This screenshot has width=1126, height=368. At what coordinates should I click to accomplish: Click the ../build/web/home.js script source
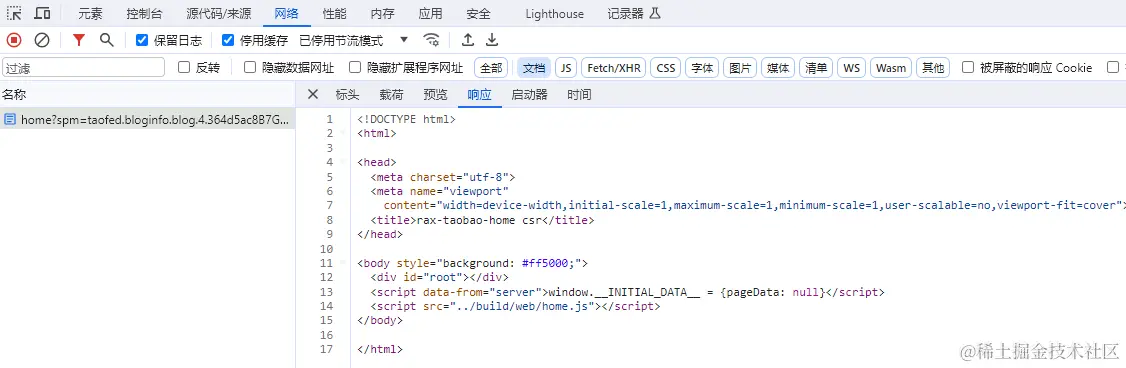(523, 306)
